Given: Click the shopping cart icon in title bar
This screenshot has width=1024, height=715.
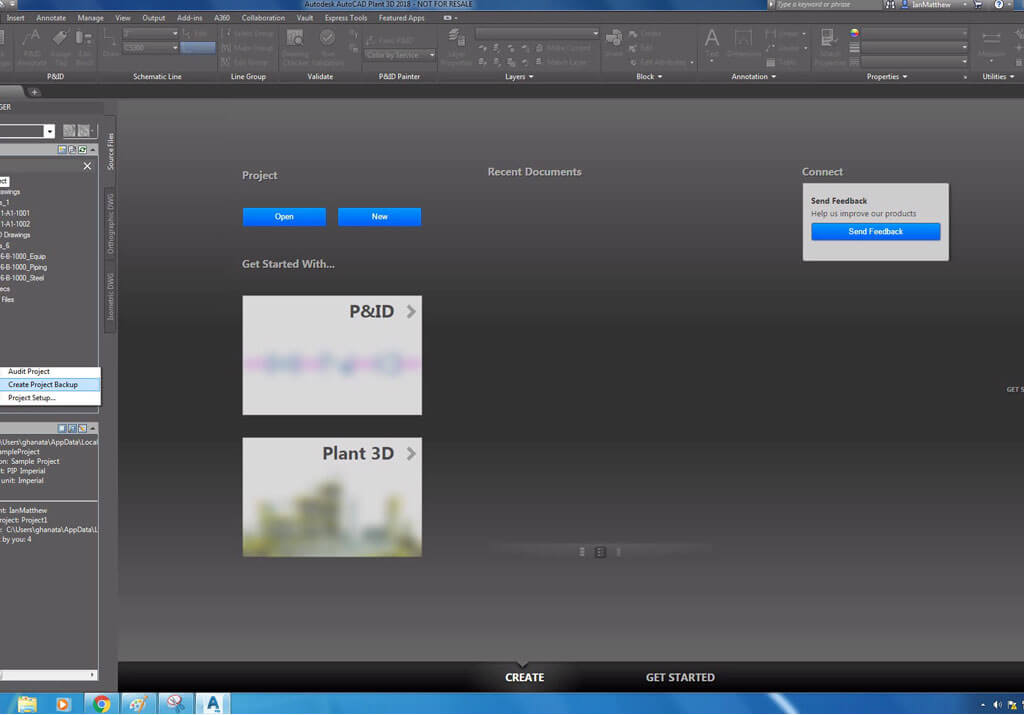Looking at the screenshot, I should (978, 5).
